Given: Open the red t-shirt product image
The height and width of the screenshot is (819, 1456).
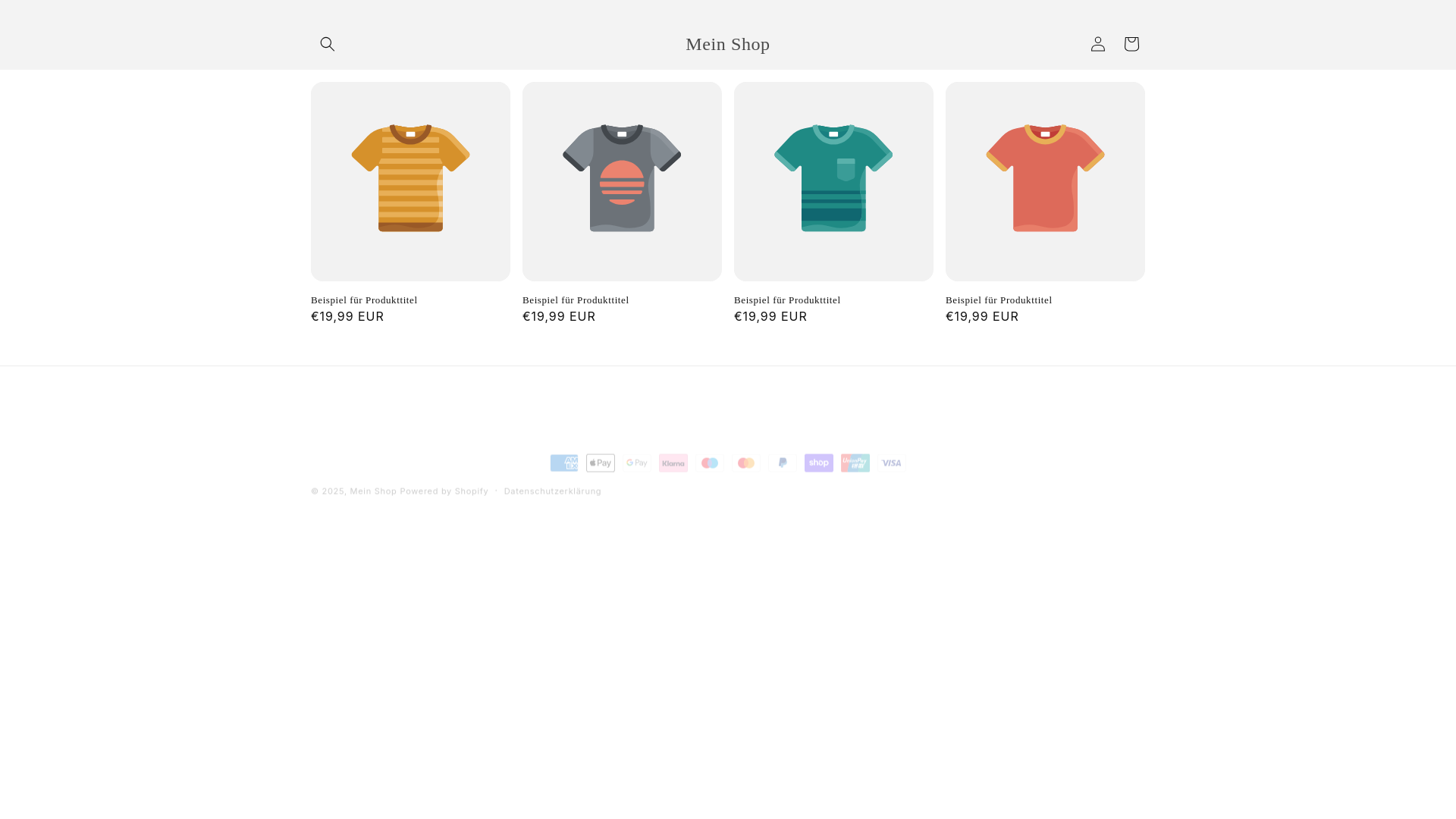Looking at the screenshot, I should point(1045,181).
